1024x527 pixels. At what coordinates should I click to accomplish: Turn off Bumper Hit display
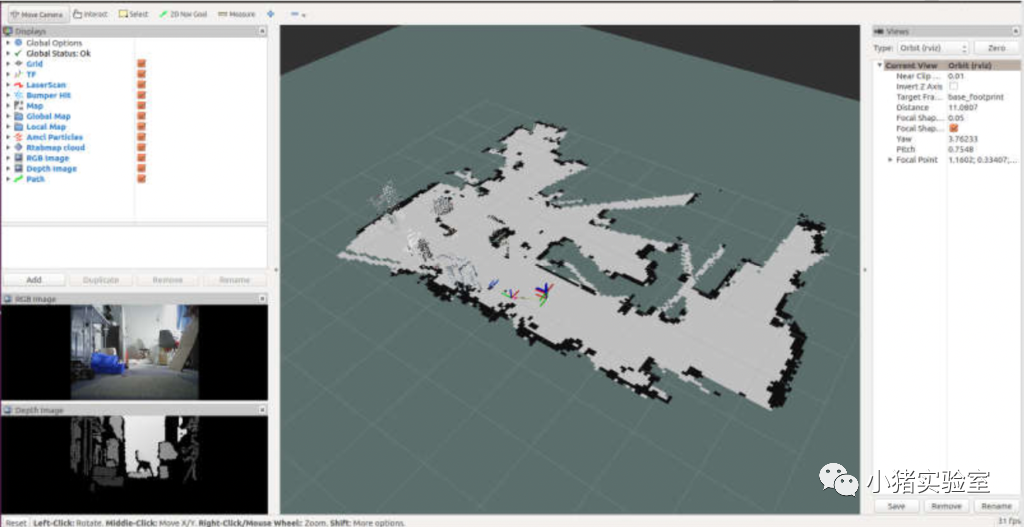tap(141, 95)
